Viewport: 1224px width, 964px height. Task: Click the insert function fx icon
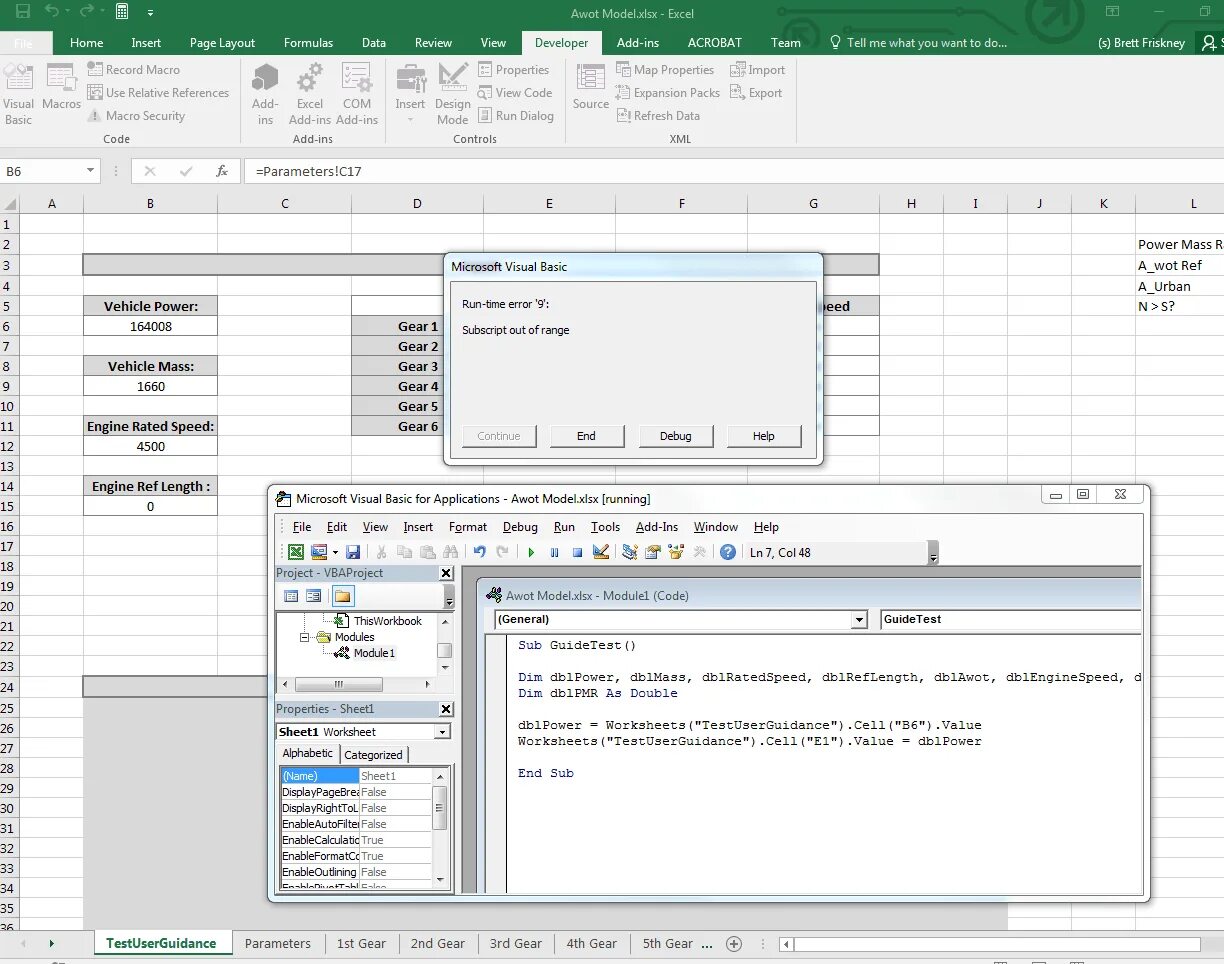(x=222, y=171)
